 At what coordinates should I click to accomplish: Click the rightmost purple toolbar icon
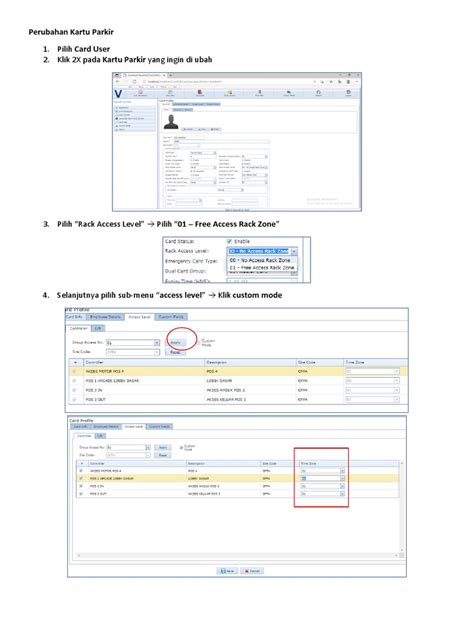coord(349,92)
